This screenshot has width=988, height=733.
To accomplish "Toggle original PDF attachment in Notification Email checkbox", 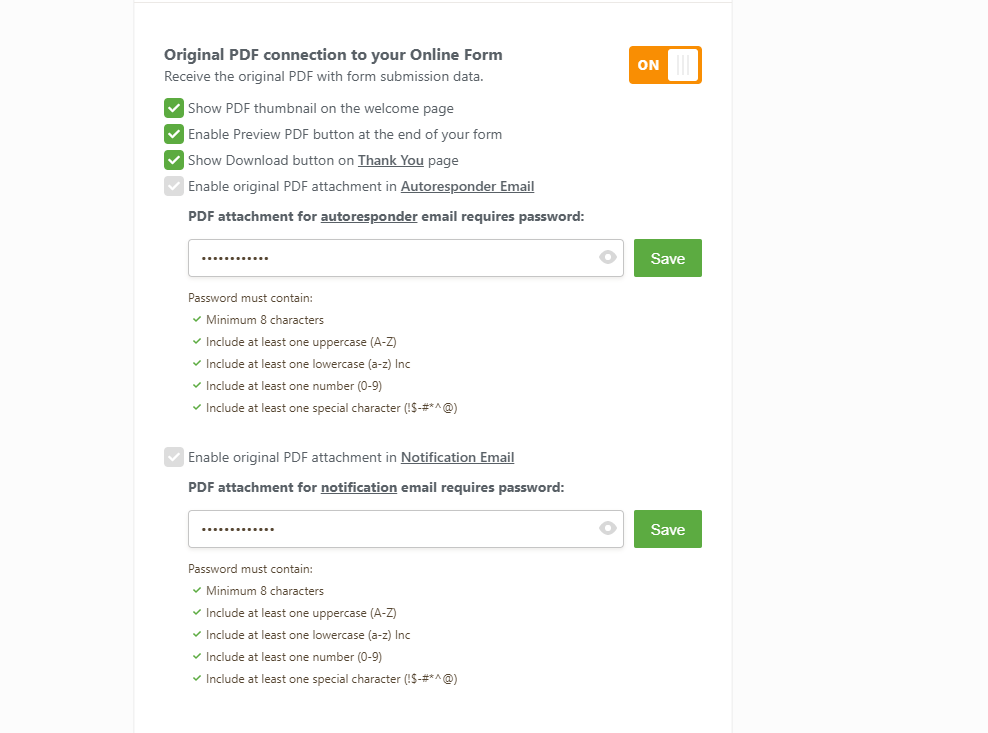I will point(174,457).
